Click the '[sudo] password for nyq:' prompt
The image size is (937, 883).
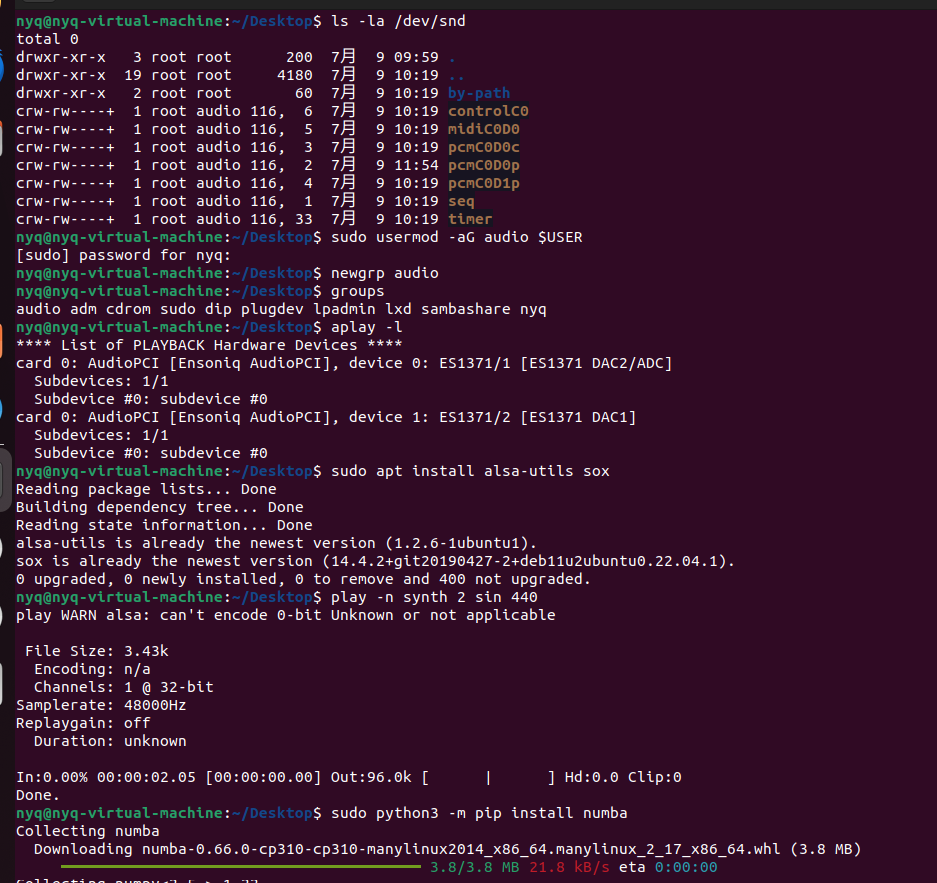(x=123, y=255)
